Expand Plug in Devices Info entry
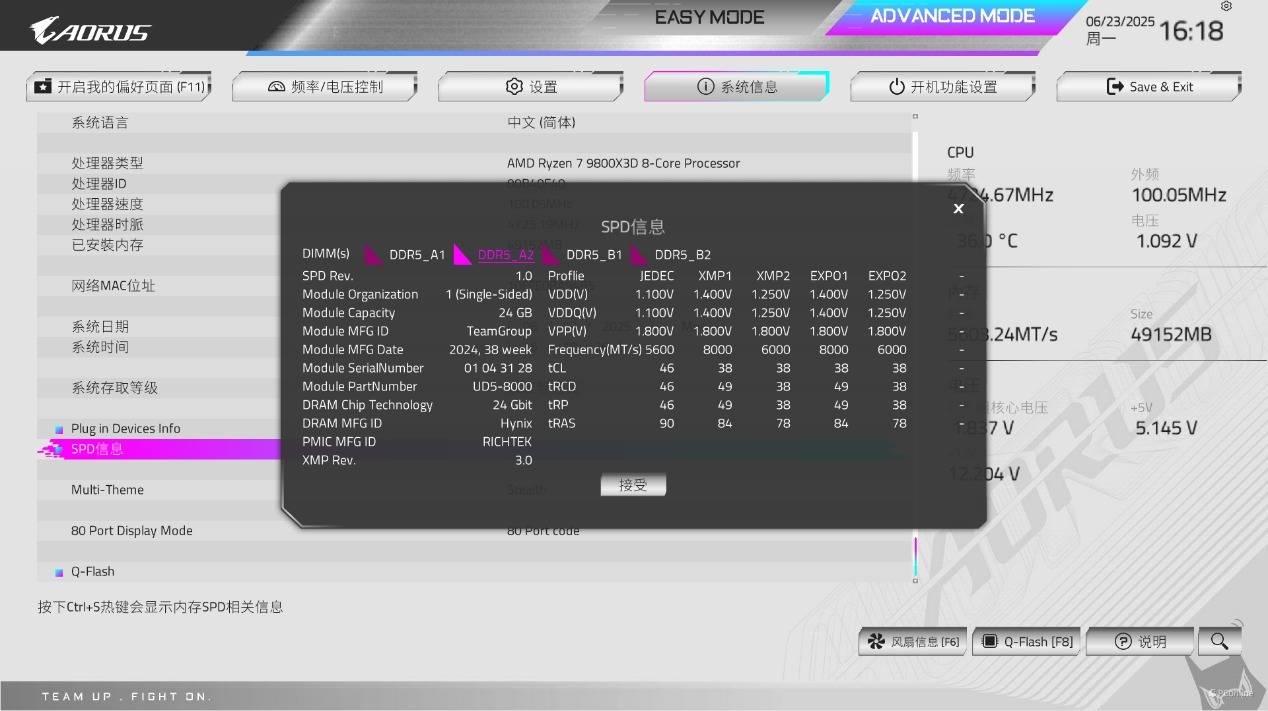Screen dimensions: 1268x711 (x=125, y=429)
